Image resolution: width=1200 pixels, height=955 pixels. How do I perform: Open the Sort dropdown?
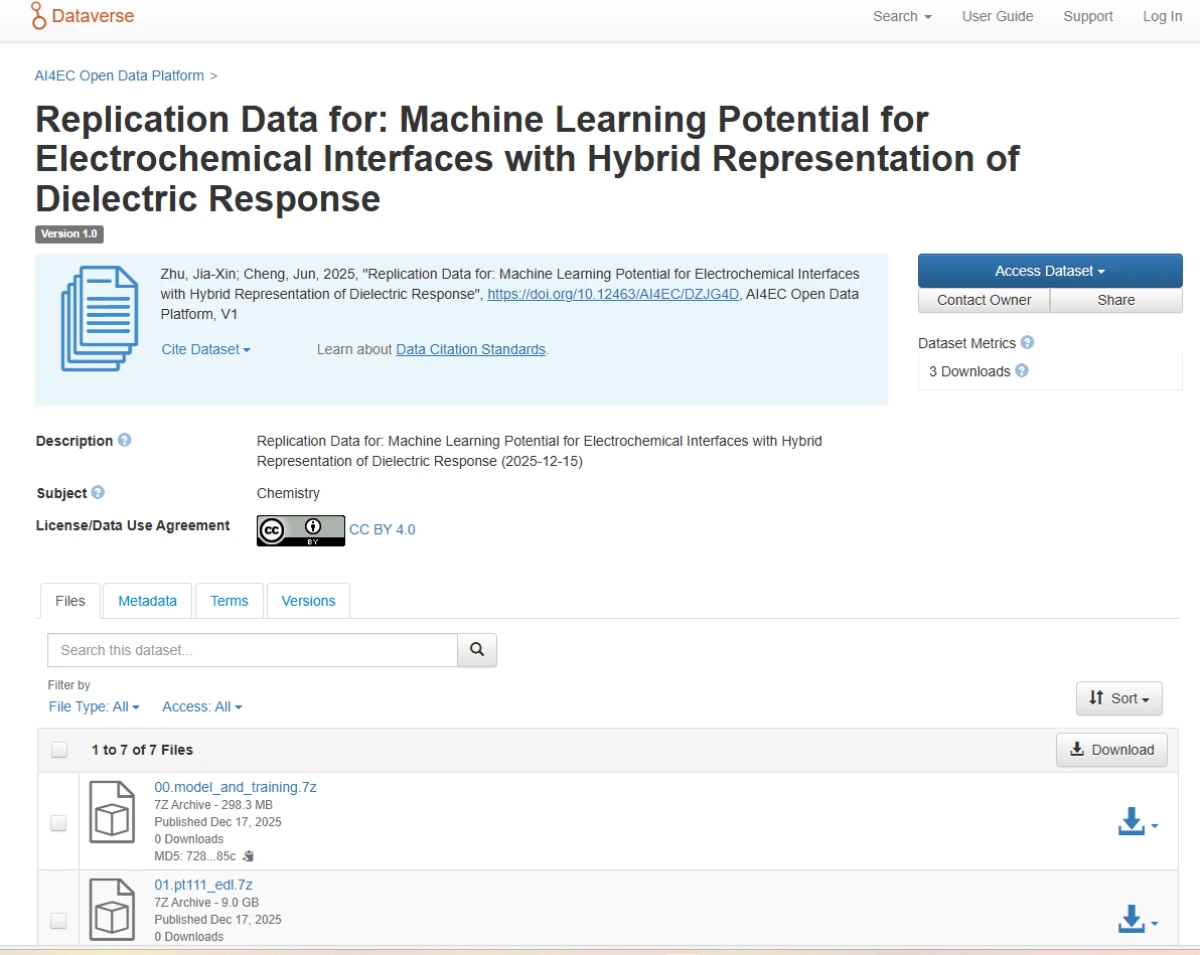pos(1119,698)
